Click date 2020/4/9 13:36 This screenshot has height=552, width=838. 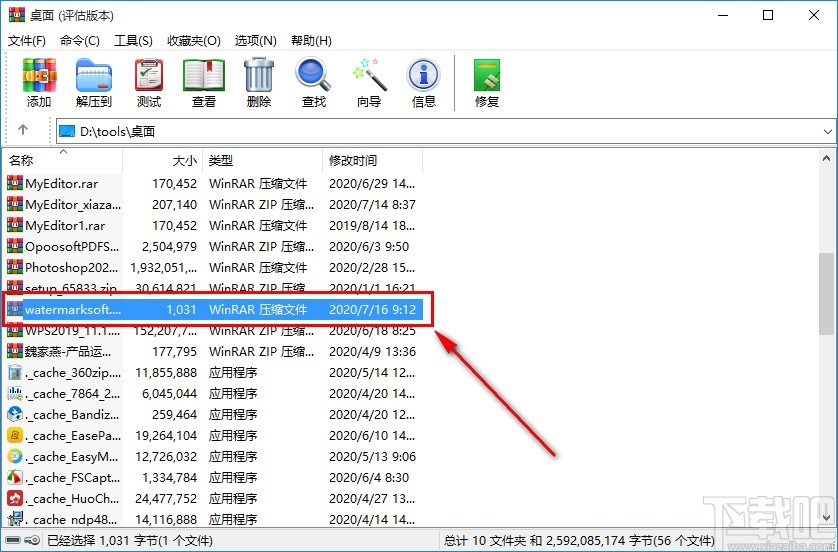(373, 352)
